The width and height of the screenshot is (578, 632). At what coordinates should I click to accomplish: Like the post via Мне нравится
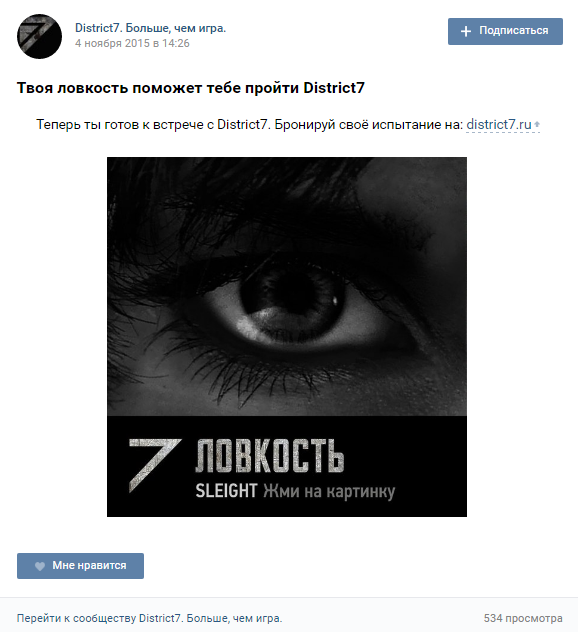[80, 565]
